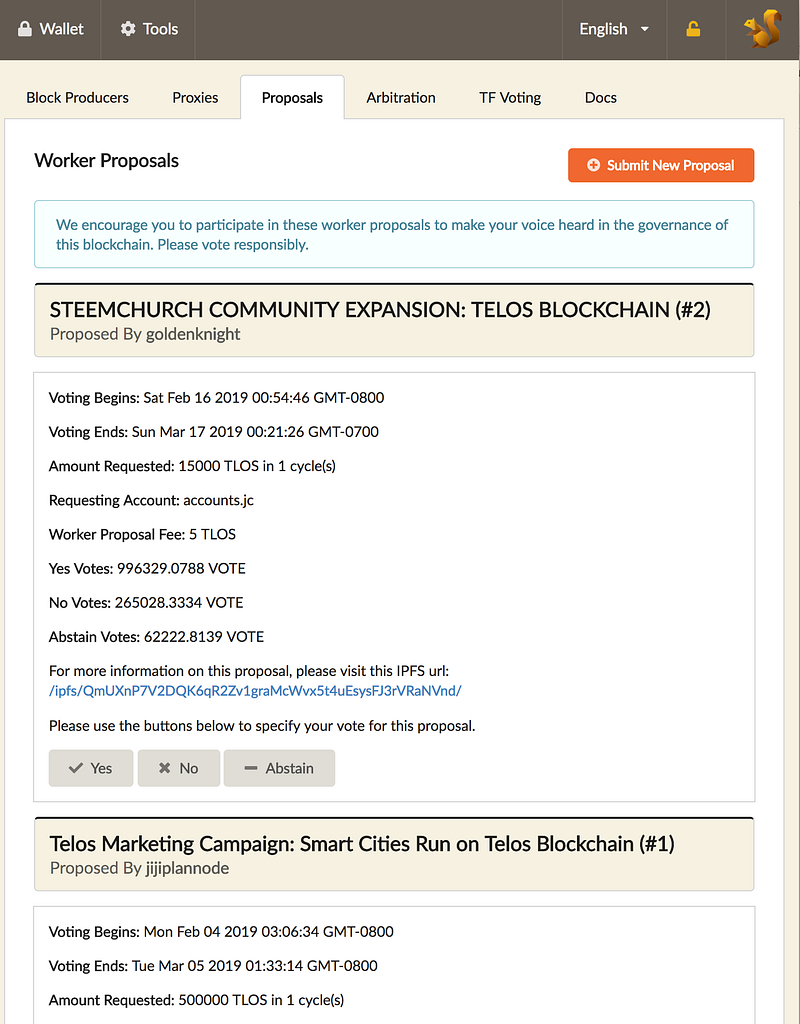Click the X icon on No button
Image resolution: width=800 pixels, height=1024 pixels.
[x=165, y=768]
